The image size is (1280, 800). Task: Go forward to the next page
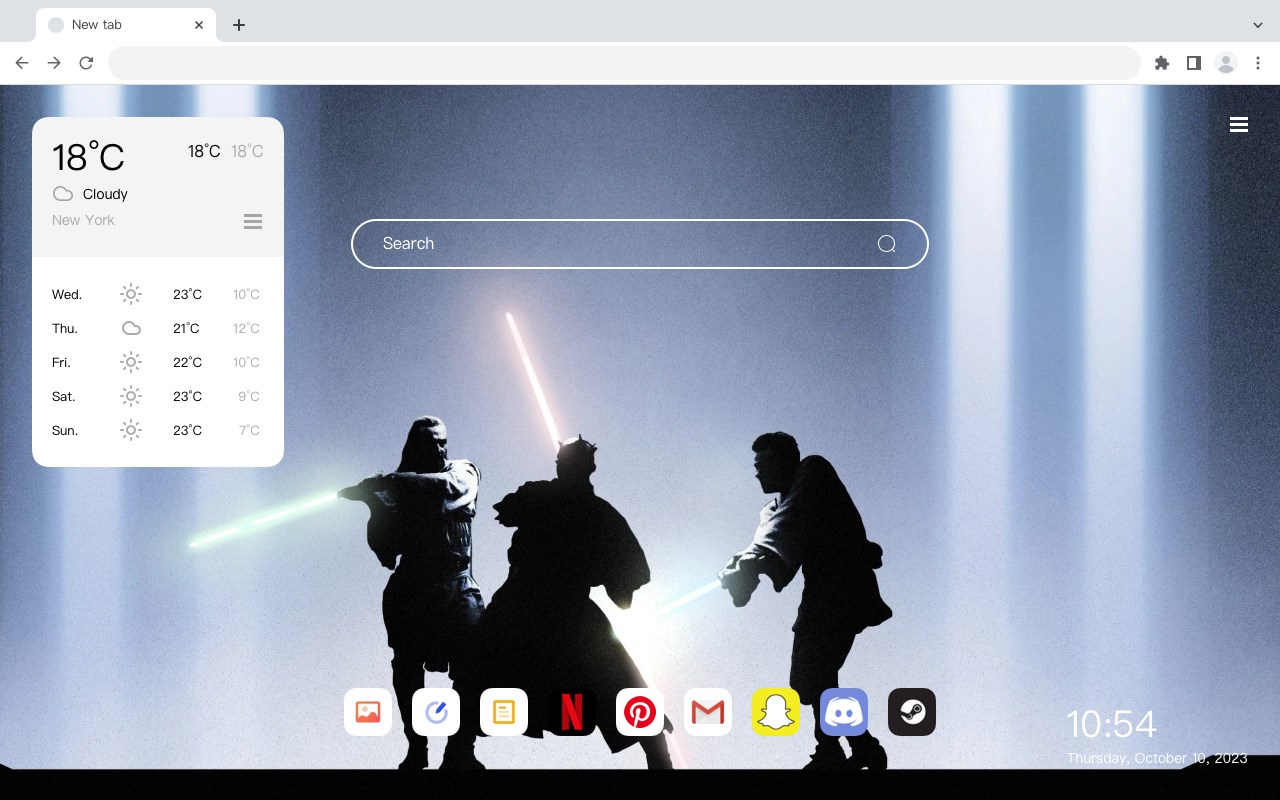[x=54, y=63]
